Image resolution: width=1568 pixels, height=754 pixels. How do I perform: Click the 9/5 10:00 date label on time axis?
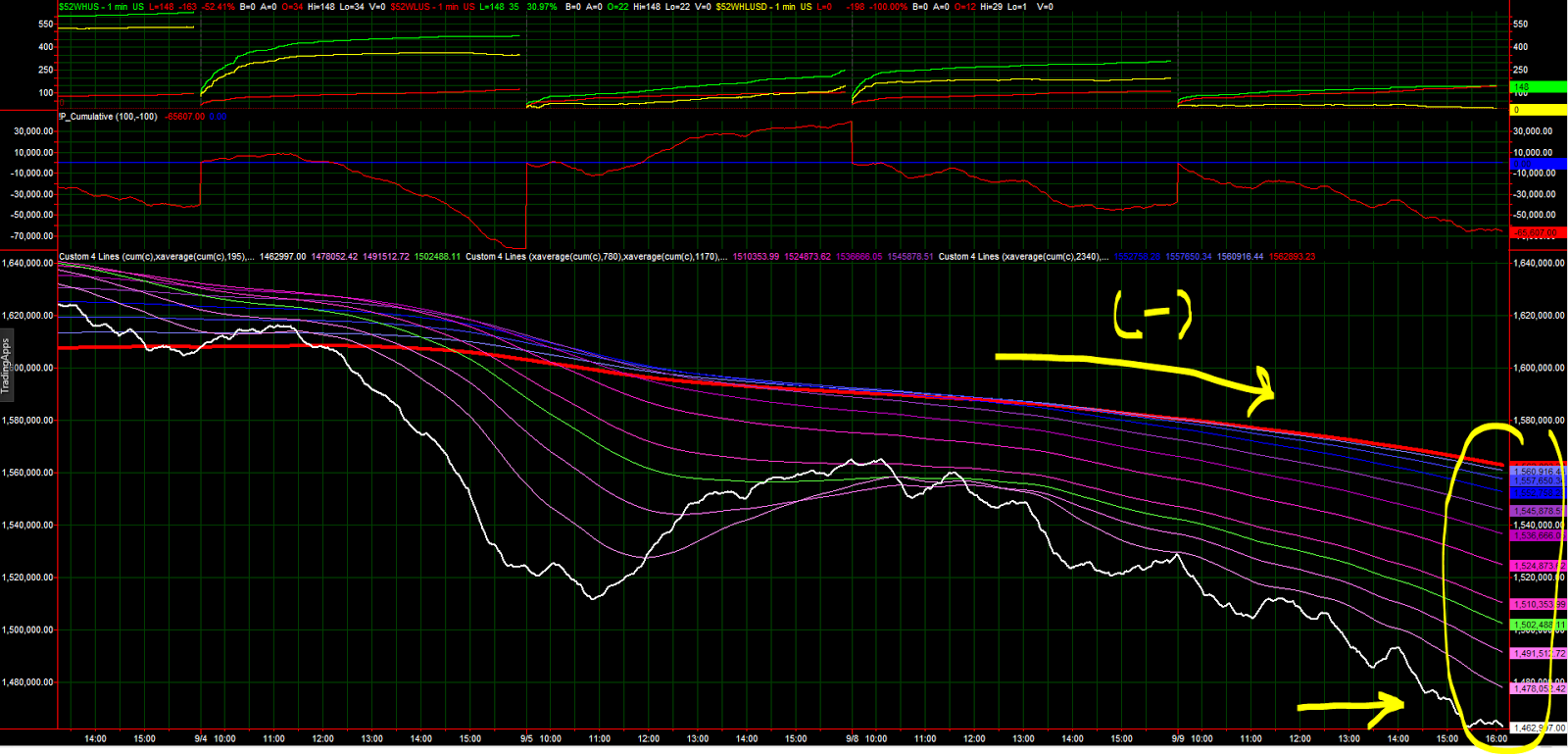540,739
